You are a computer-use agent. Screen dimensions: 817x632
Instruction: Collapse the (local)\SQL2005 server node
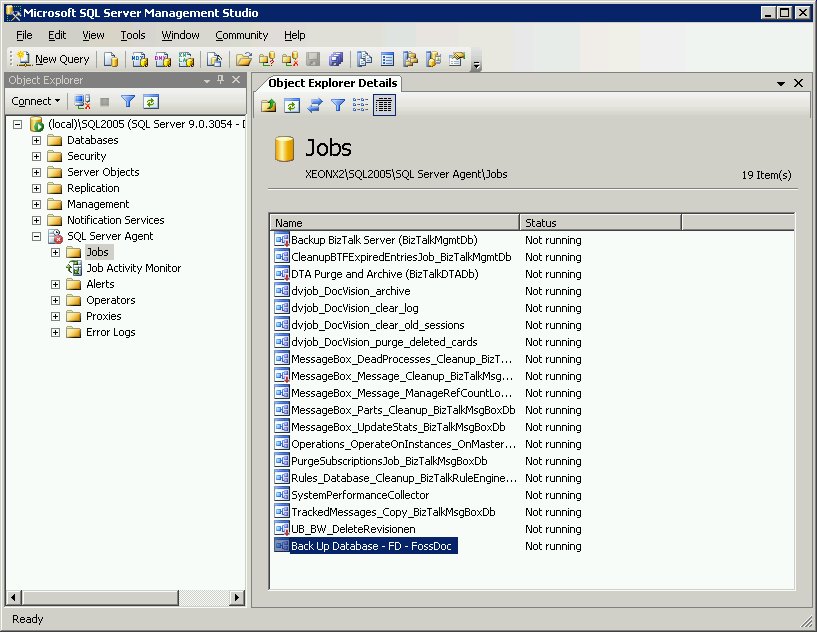click(x=18, y=125)
